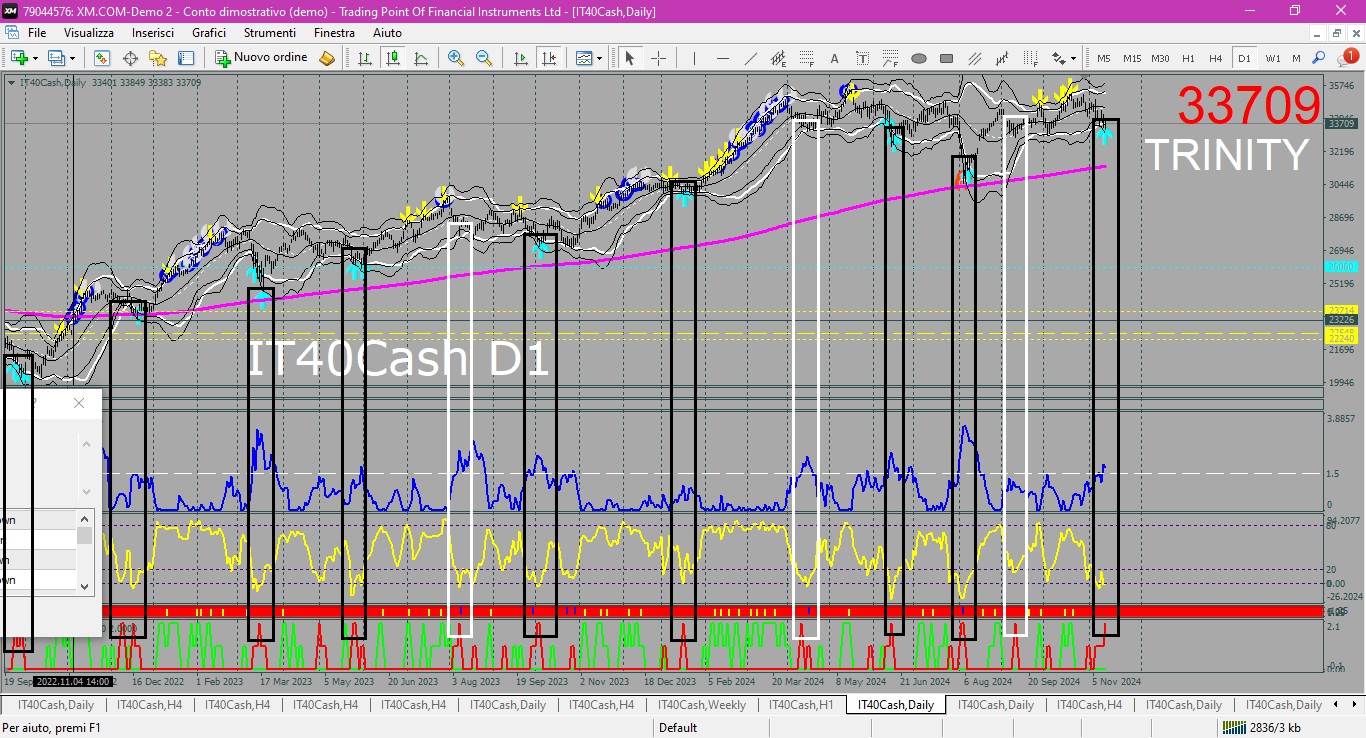
Task: Switch timeframe to W1
Action: pyautogui.click(x=1273, y=58)
